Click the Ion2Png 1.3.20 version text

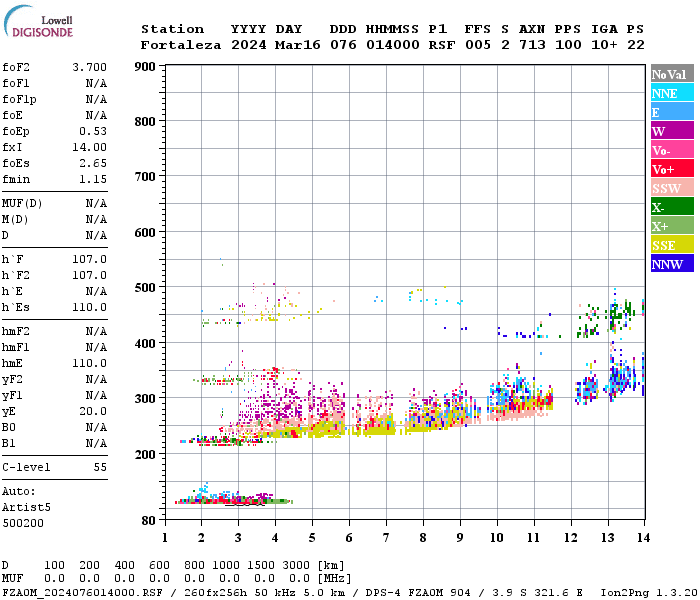649,592
